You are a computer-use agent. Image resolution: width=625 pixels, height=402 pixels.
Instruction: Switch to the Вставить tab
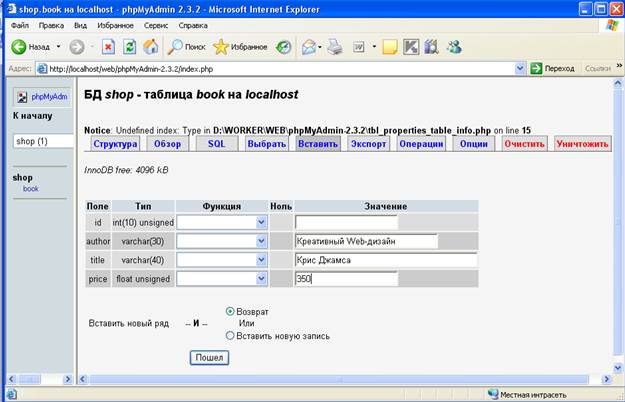(x=318, y=144)
